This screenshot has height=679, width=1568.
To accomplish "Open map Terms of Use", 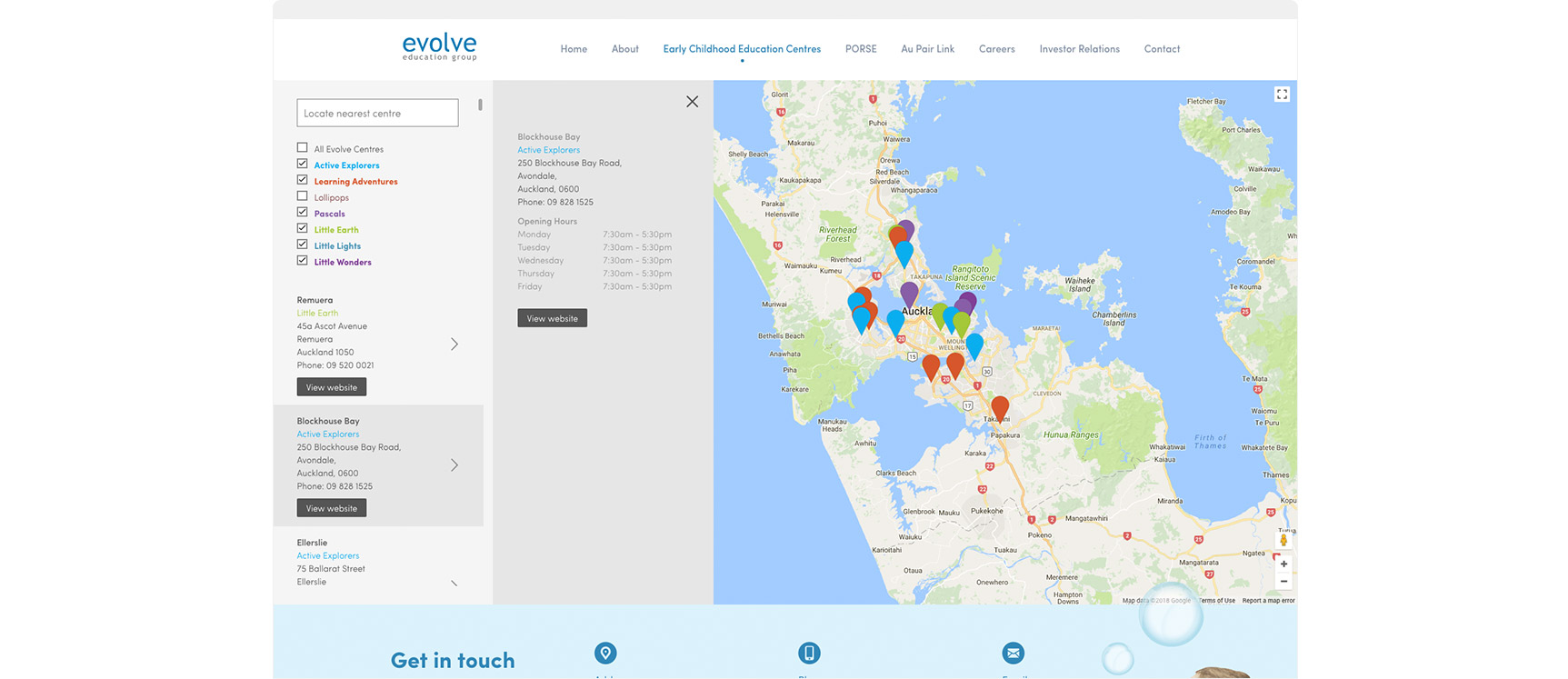I will pos(1216,601).
